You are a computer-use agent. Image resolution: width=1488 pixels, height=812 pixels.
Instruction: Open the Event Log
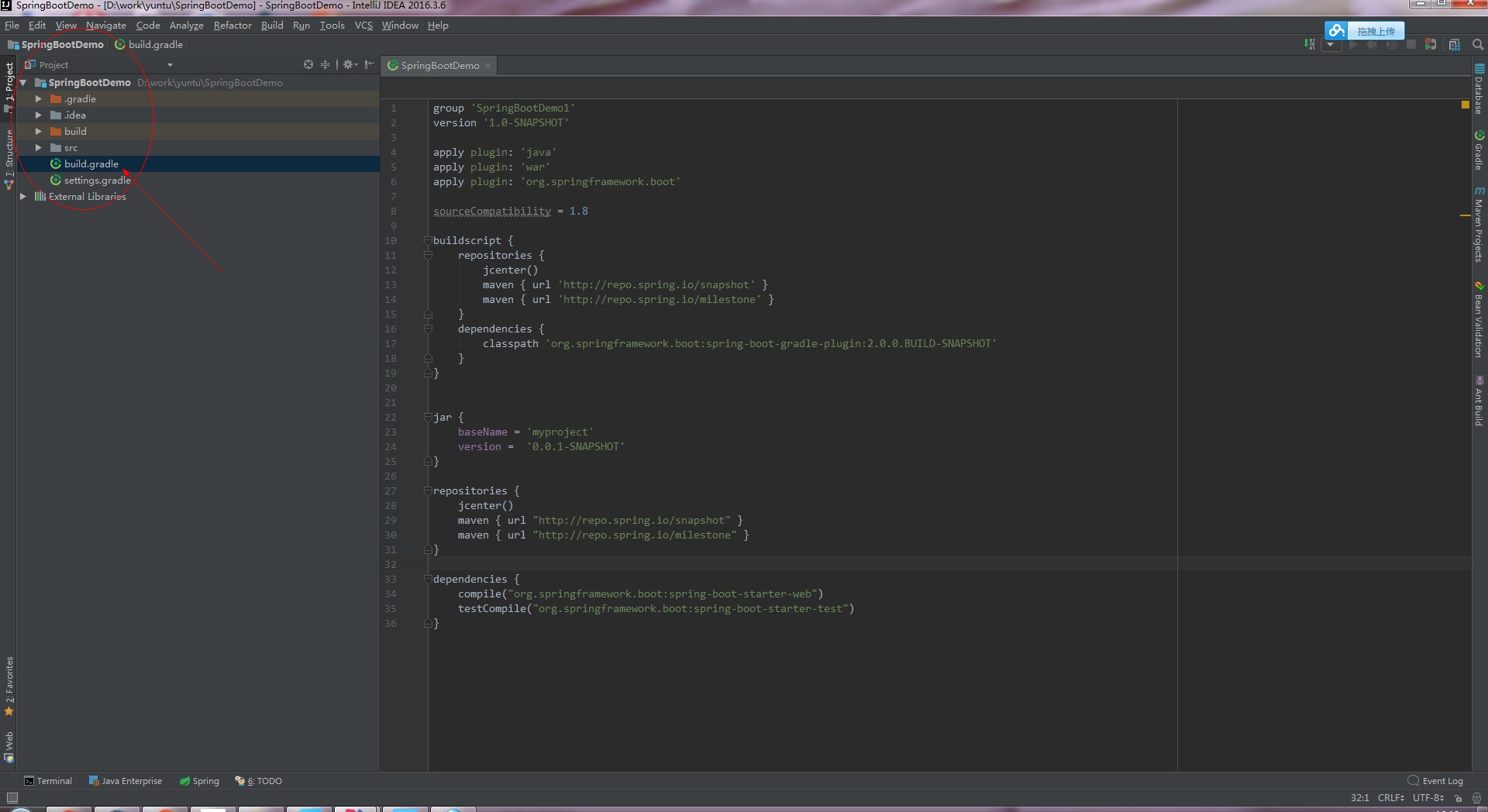(x=1435, y=781)
